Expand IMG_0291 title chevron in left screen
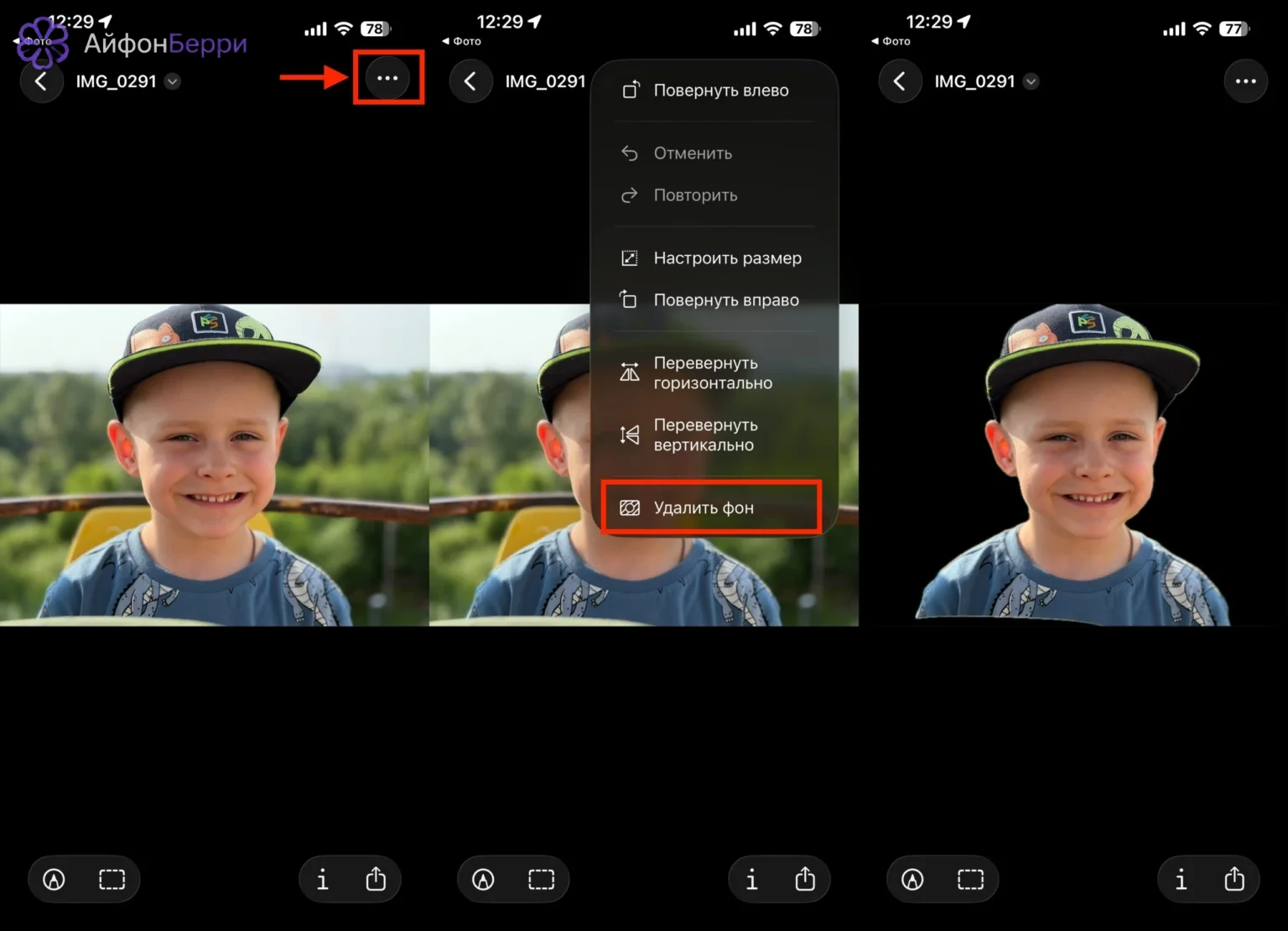 (x=173, y=81)
